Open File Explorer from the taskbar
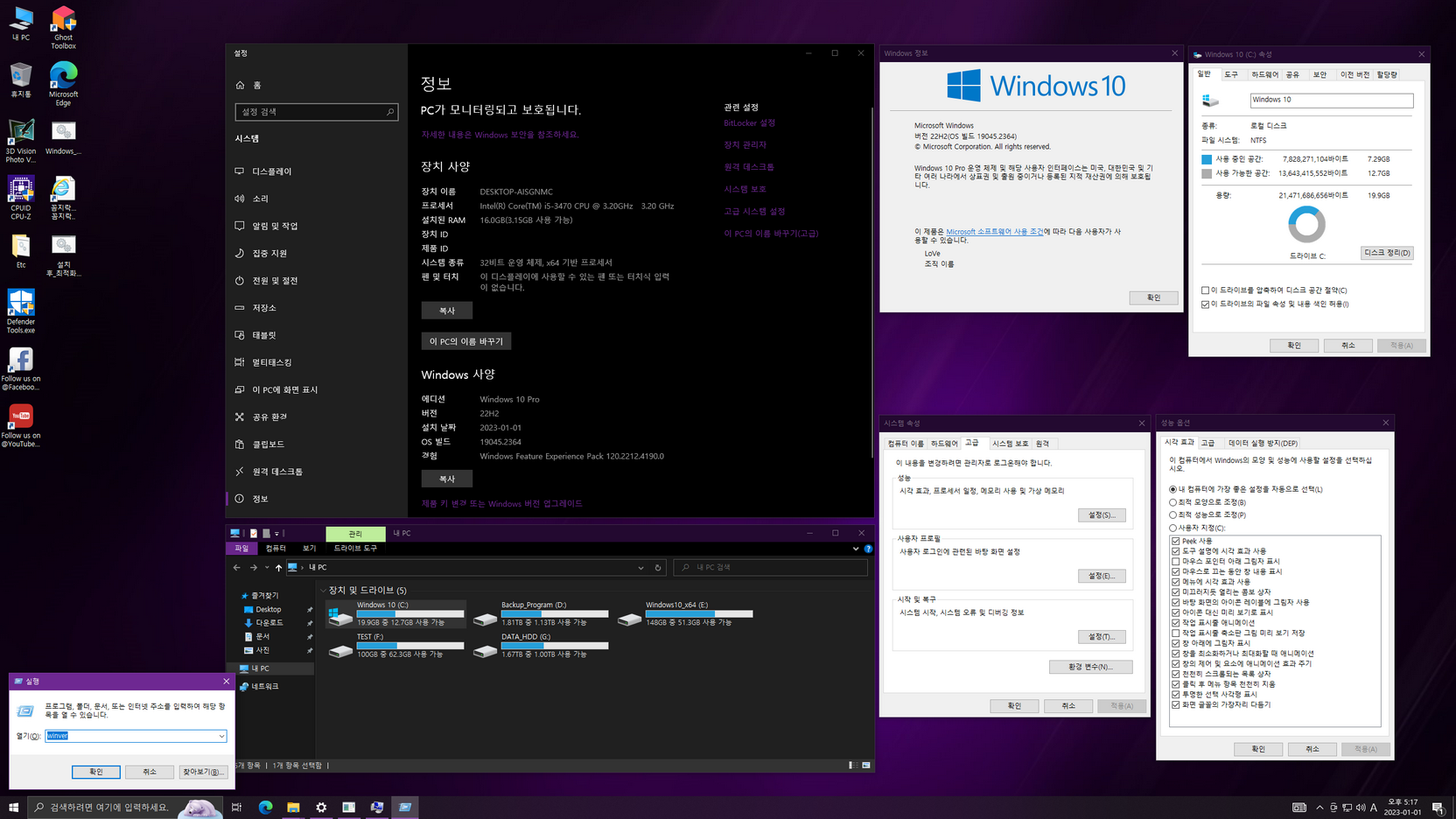Screen dimensions: 1456x819 [x=293, y=807]
